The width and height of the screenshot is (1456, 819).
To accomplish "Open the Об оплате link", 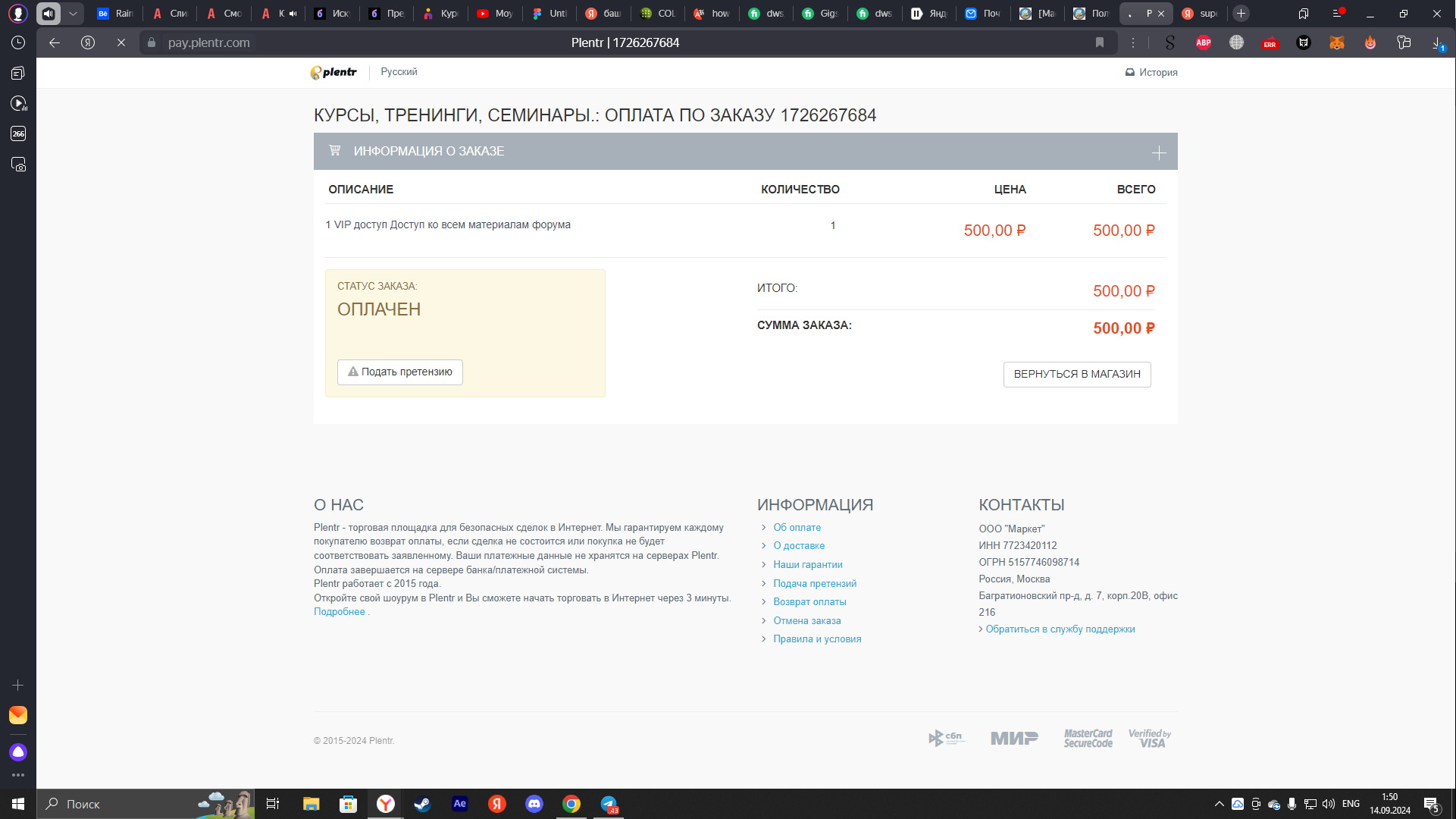I will [x=797, y=527].
